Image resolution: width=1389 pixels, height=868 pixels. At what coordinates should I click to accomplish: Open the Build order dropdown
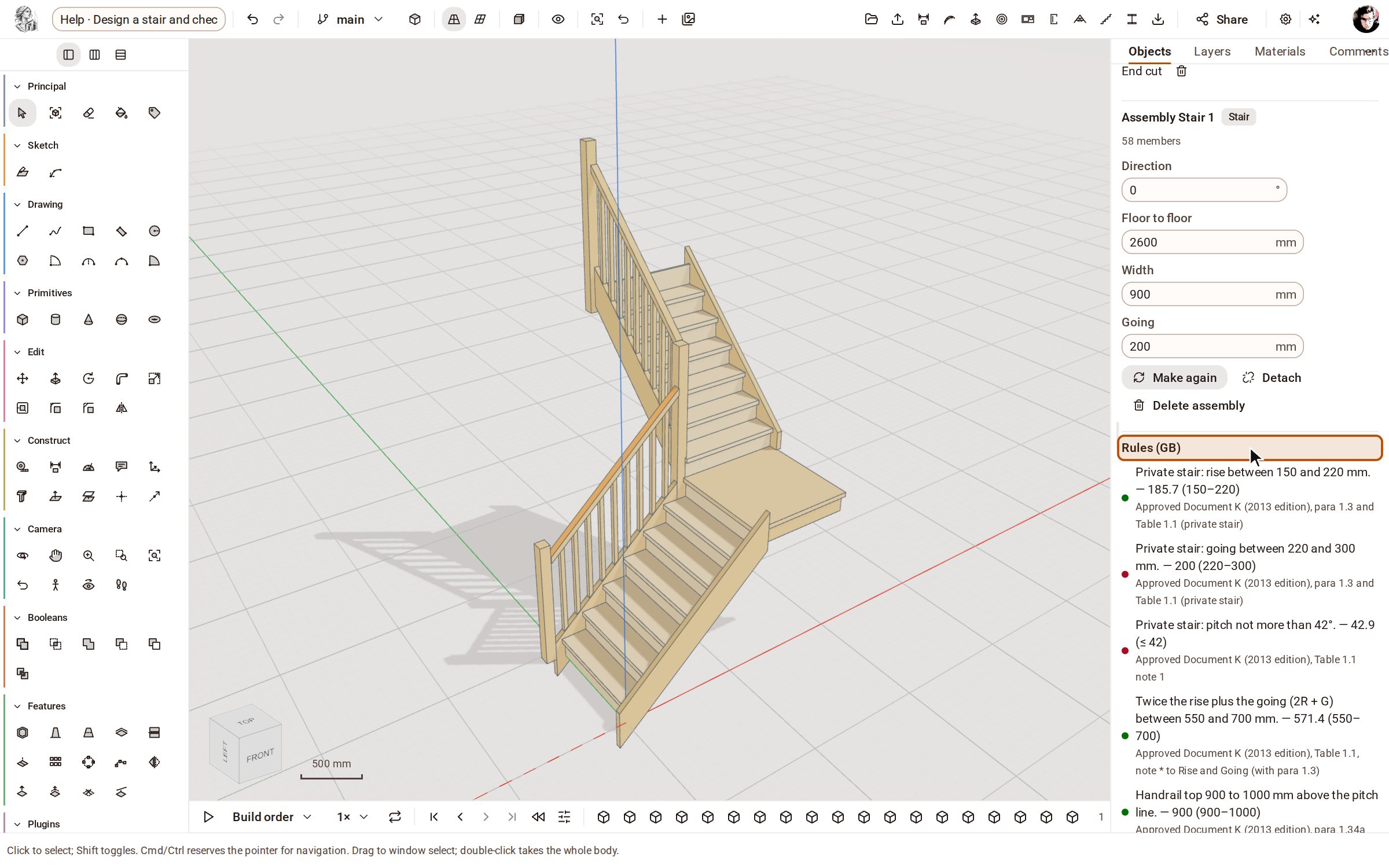(272, 816)
